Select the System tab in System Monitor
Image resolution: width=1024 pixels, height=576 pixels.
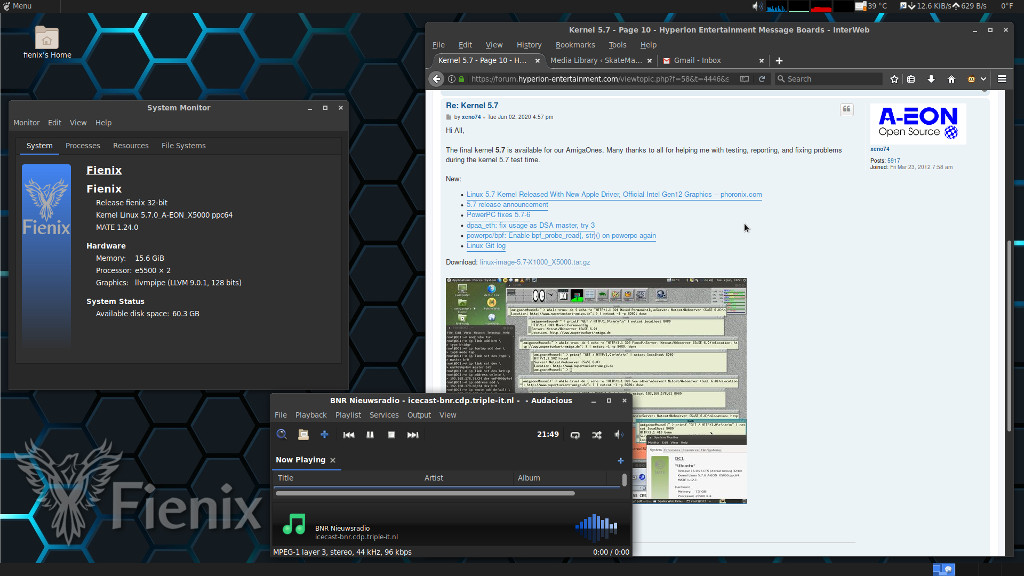pos(39,146)
